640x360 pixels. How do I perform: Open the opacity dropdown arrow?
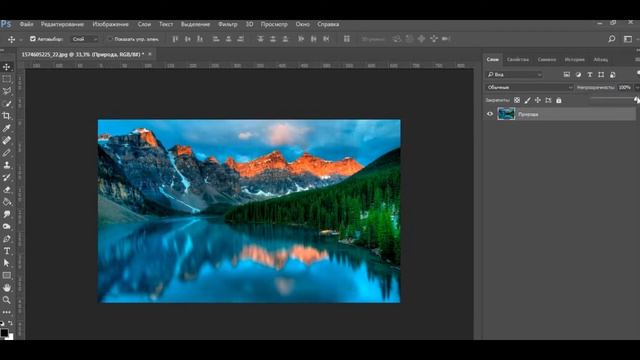click(637, 87)
